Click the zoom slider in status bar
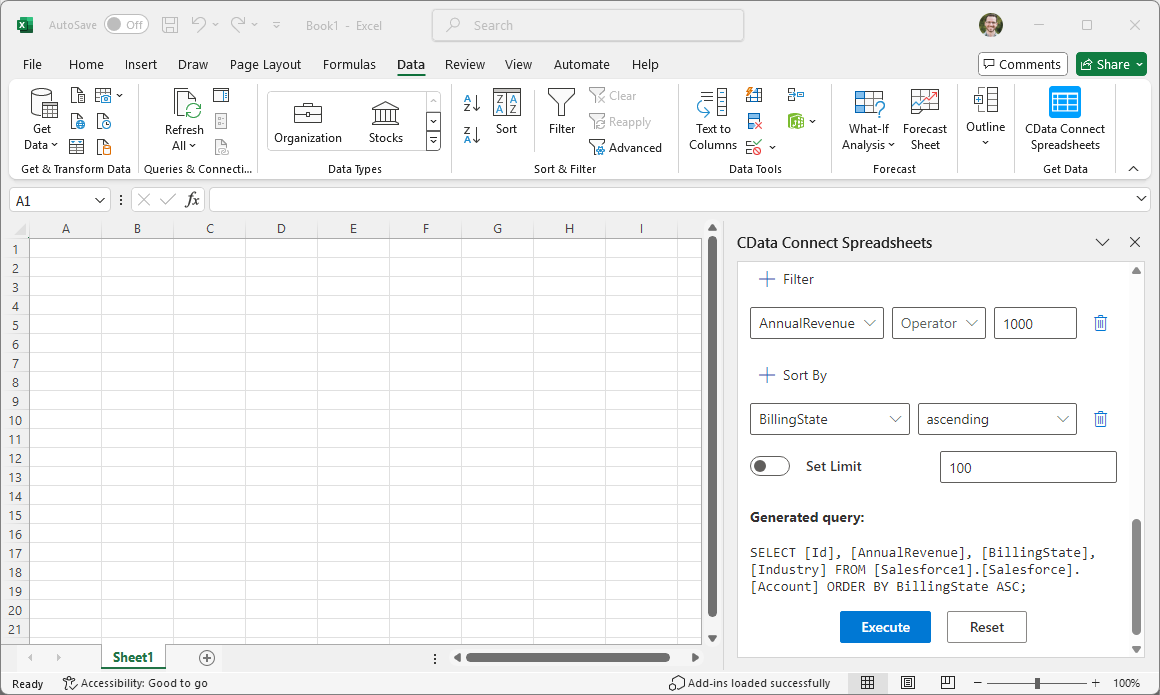 click(x=1037, y=683)
